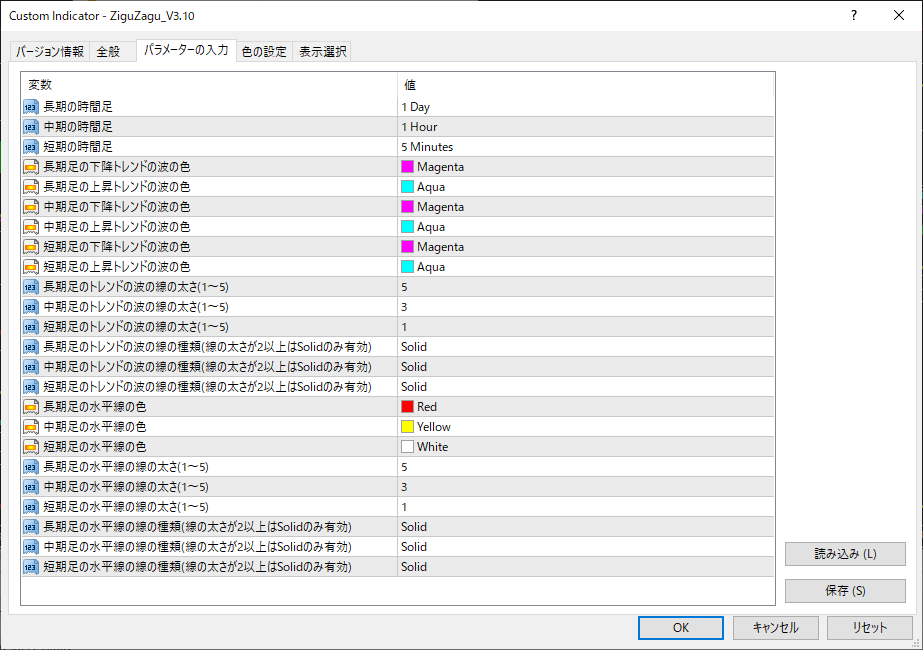Switch to the 表示選択 tab
923x650 pixels.
coord(323,52)
